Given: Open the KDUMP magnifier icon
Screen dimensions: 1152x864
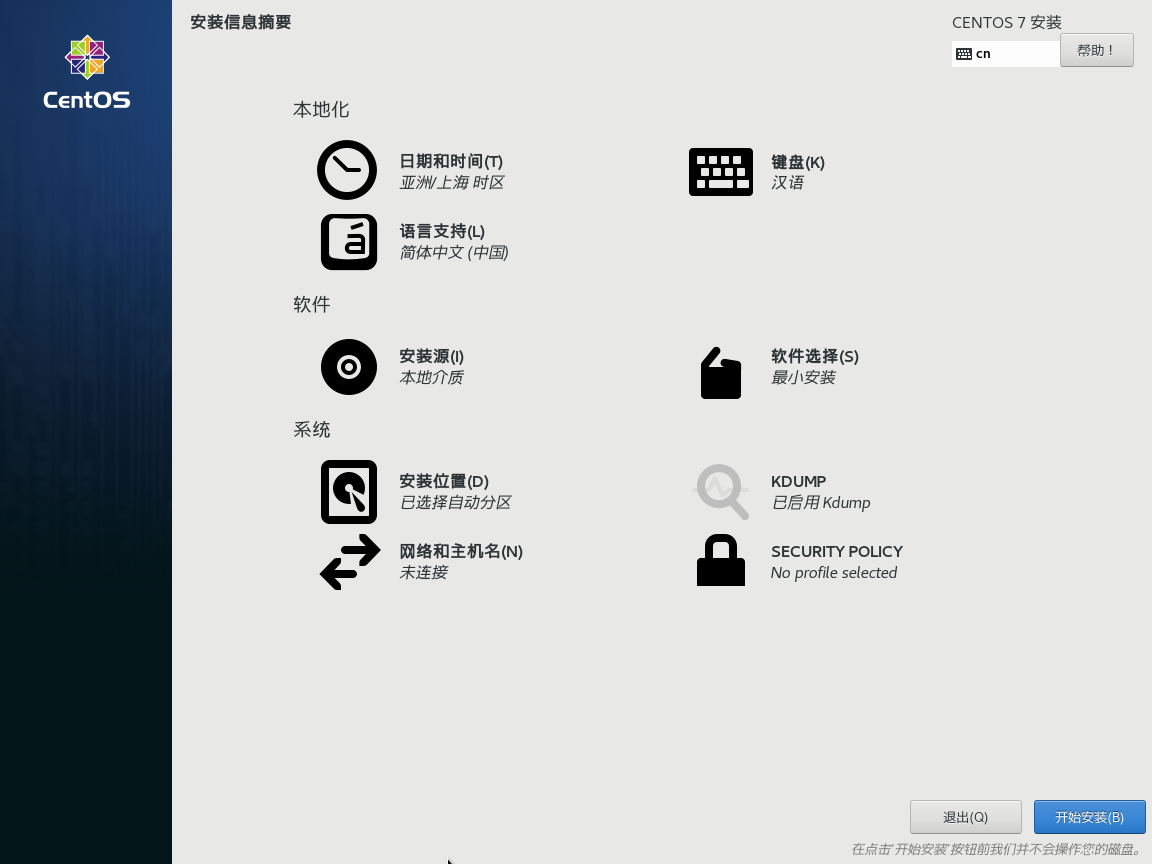Looking at the screenshot, I should click(x=721, y=492).
